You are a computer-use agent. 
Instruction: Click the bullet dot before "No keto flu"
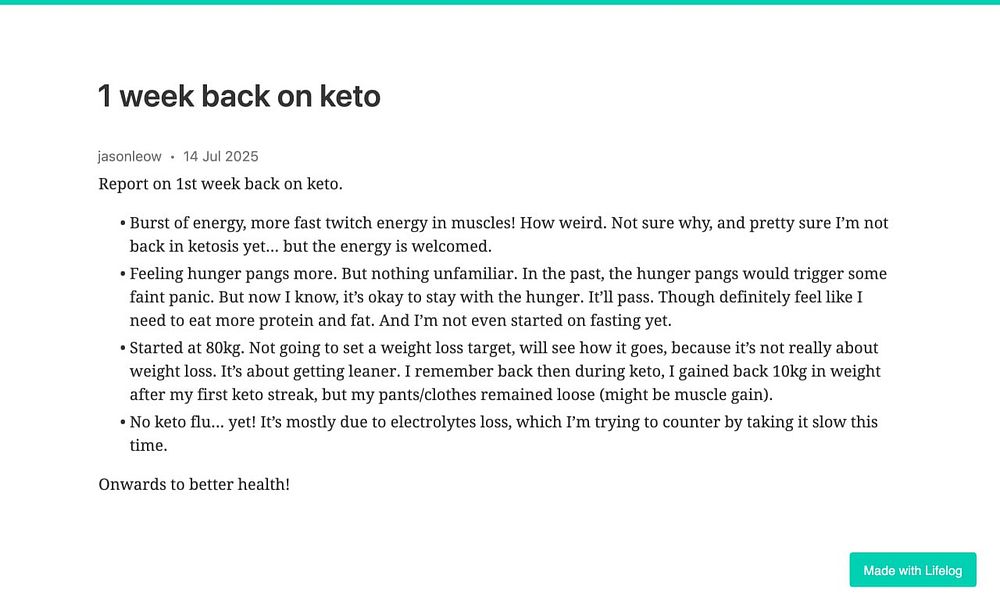point(122,422)
